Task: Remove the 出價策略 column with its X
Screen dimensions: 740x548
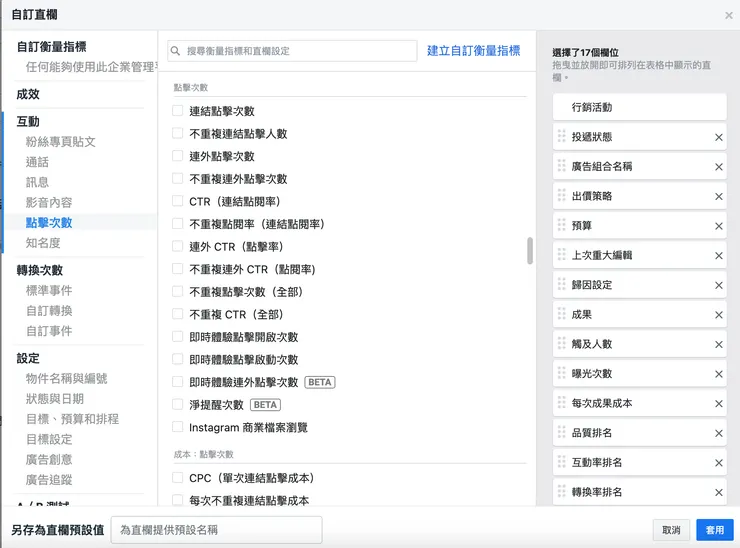Action: tap(718, 196)
